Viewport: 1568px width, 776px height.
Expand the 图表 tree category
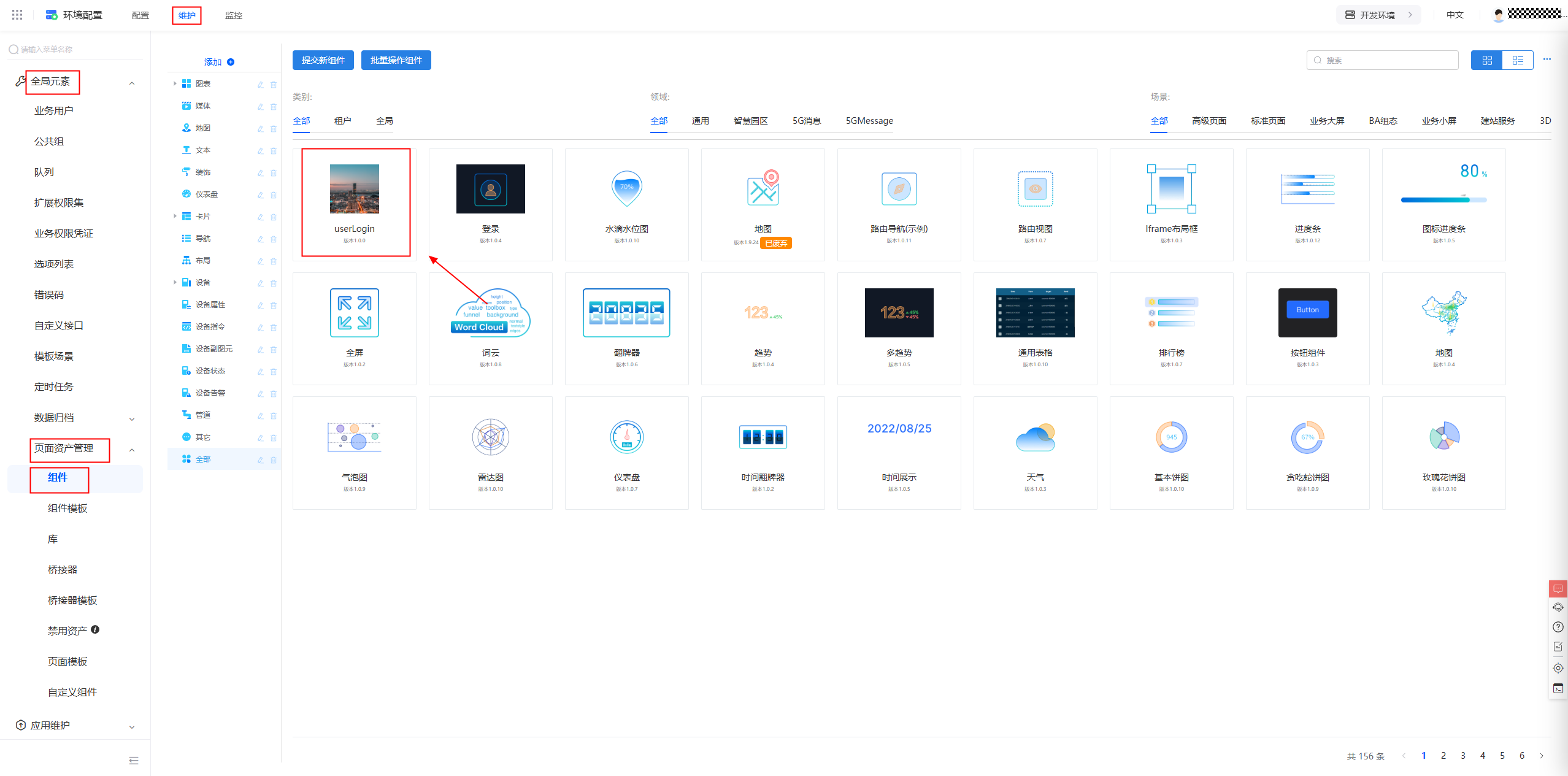175,83
